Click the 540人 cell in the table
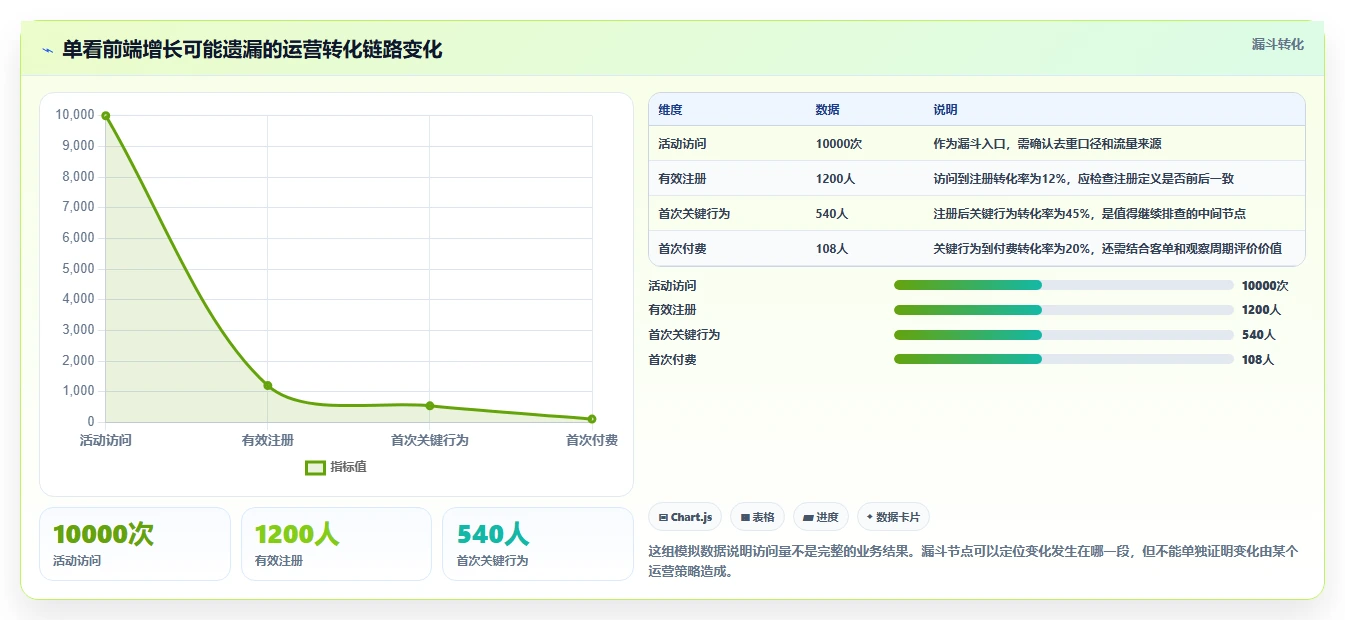Image resolution: width=1345 pixels, height=620 pixels. point(831,214)
